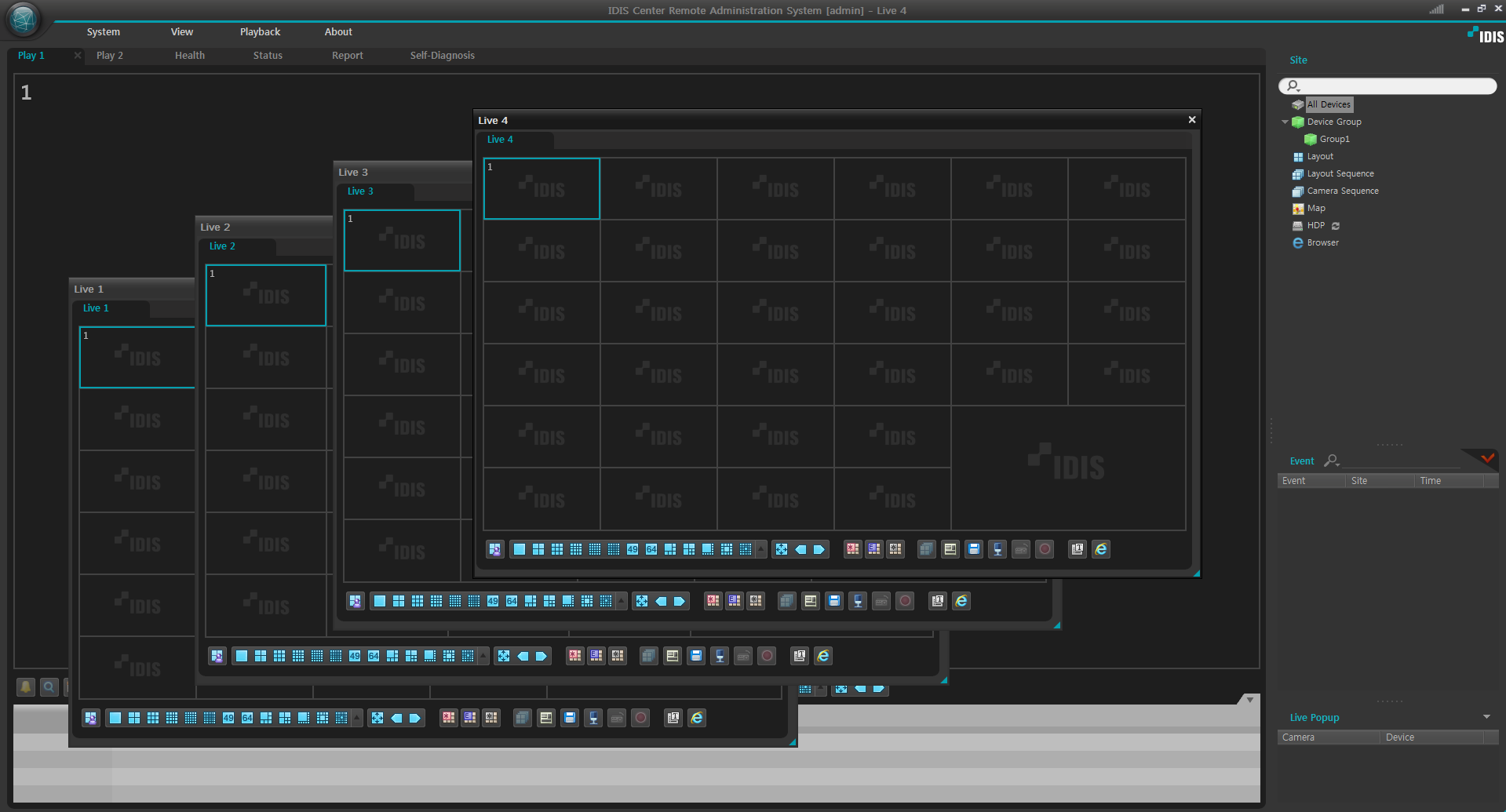Open the Playback menu
Viewport: 1506px width, 812px height.
[260, 32]
